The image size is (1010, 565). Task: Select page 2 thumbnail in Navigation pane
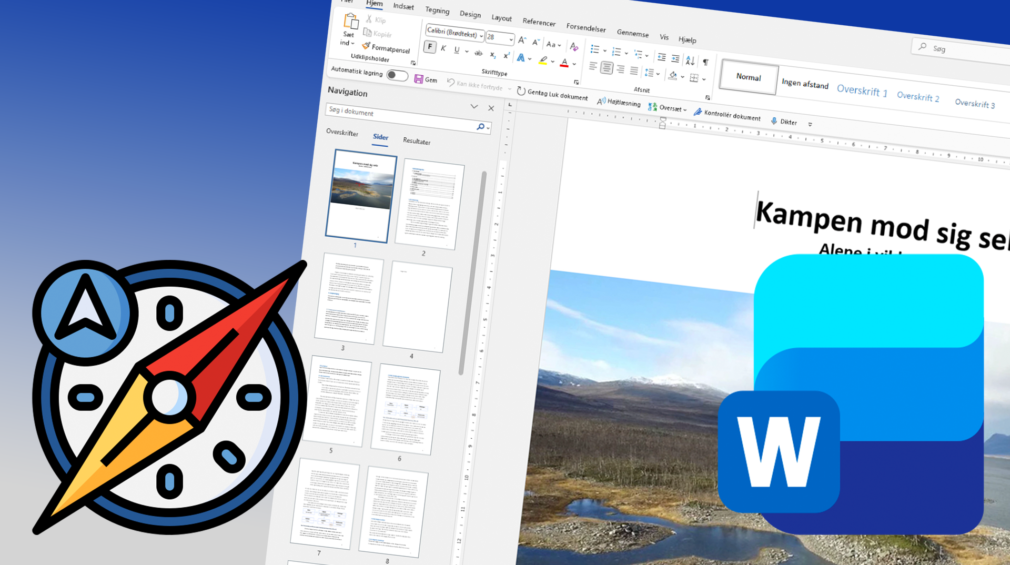pos(430,205)
